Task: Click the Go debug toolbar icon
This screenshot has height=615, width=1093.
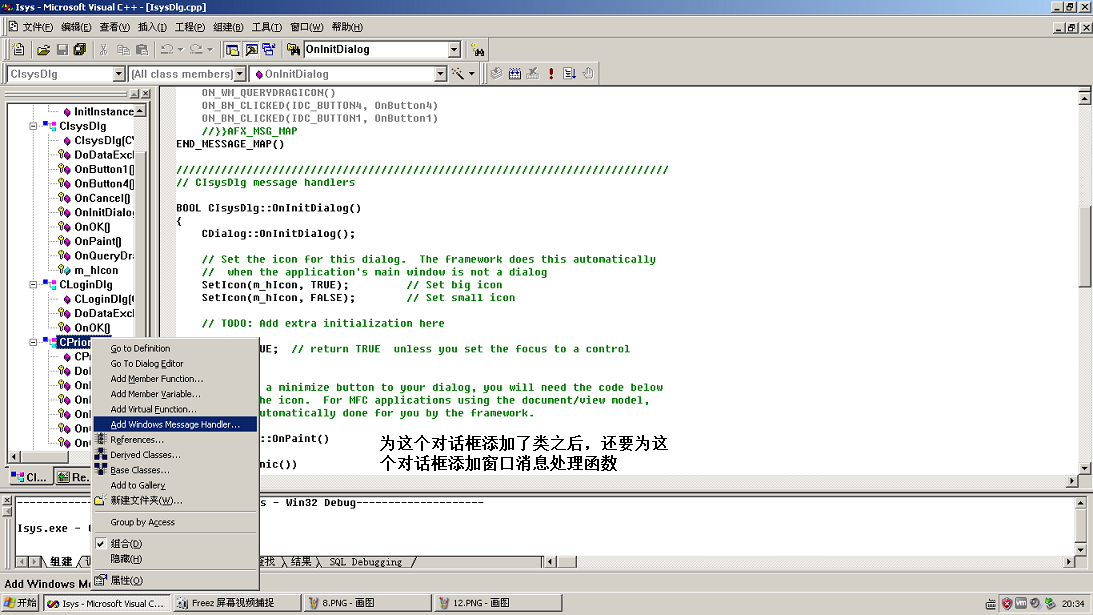Action: 570,73
